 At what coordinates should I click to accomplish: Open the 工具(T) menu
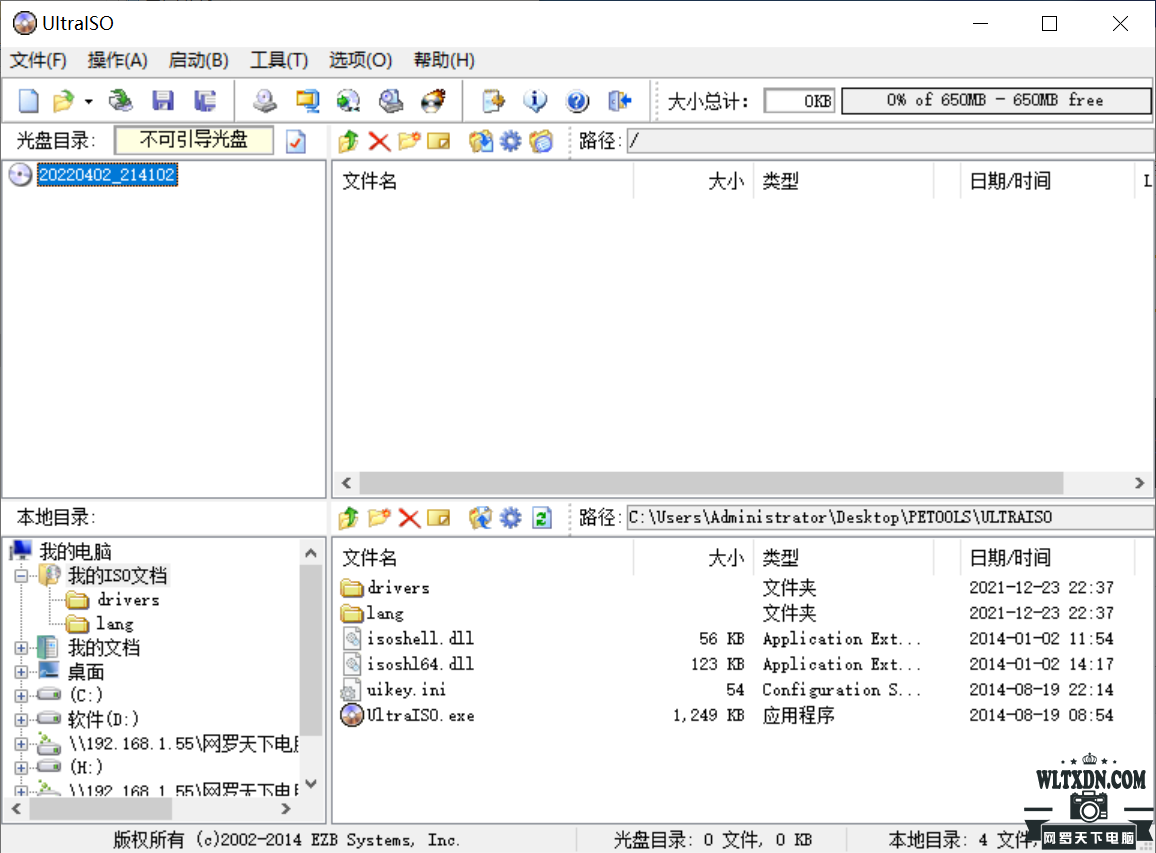(x=279, y=60)
